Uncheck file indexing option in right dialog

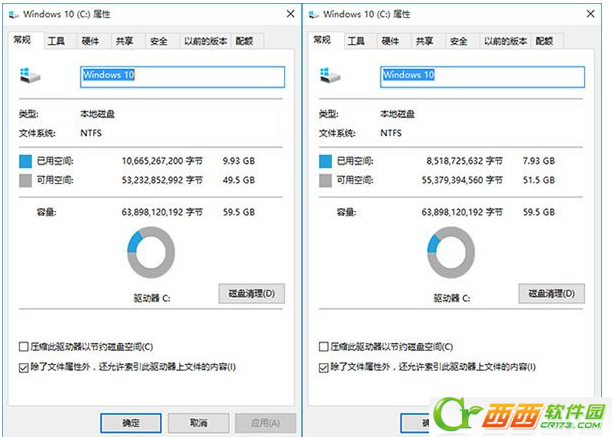[x=324, y=367]
